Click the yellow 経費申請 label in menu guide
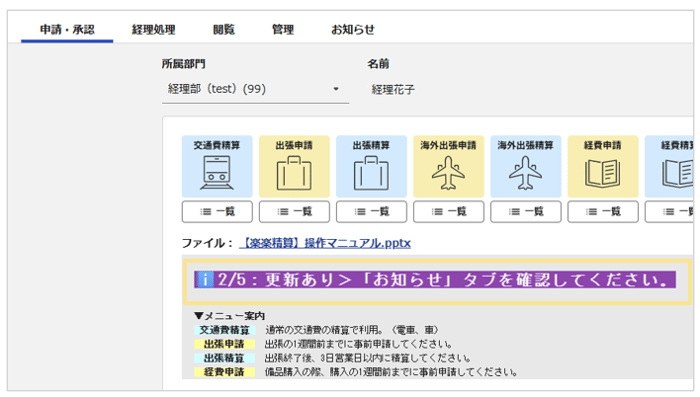Image resolution: width=700 pixels, height=397 pixels. click(225, 372)
